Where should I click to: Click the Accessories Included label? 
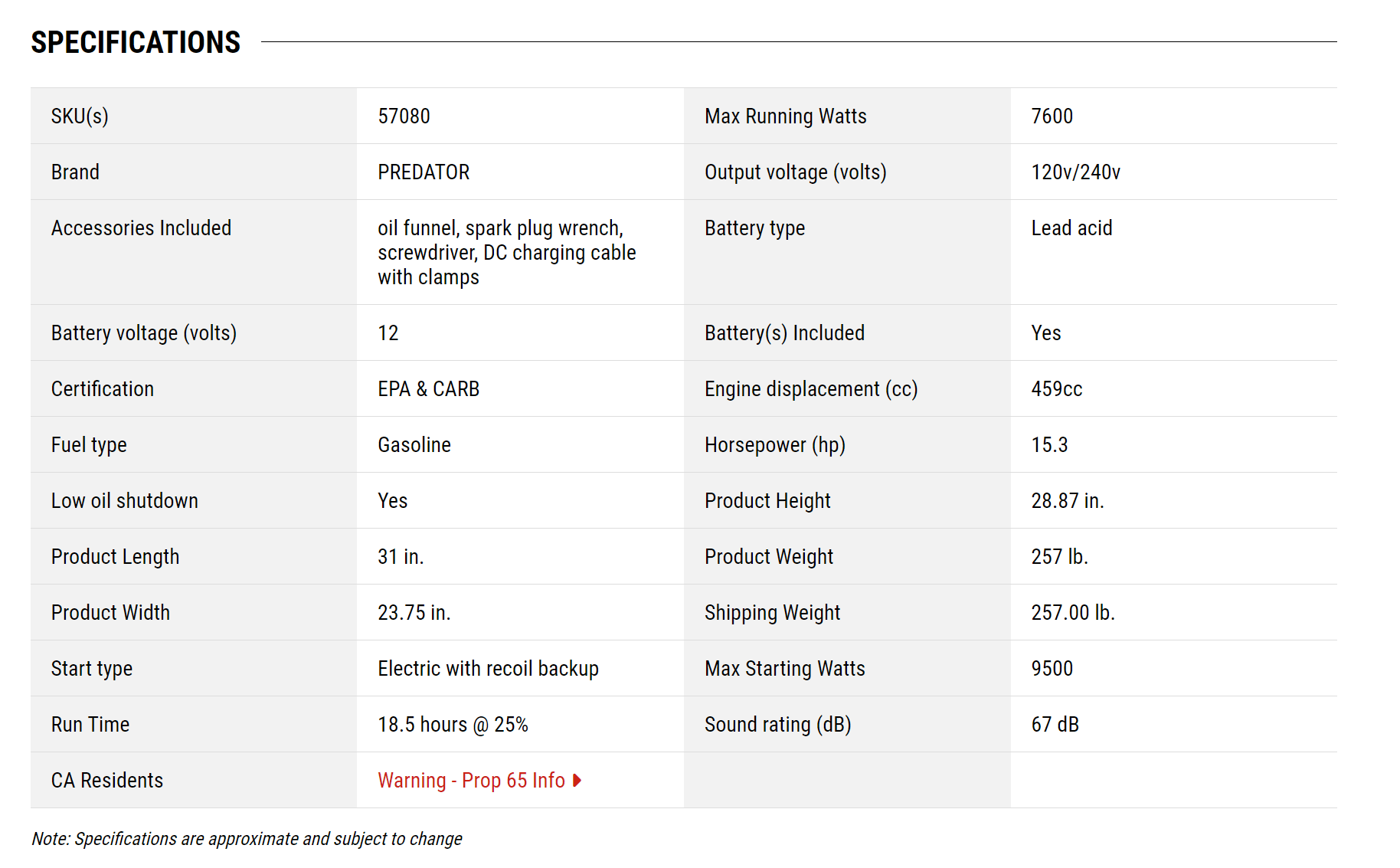click(141, 228)
